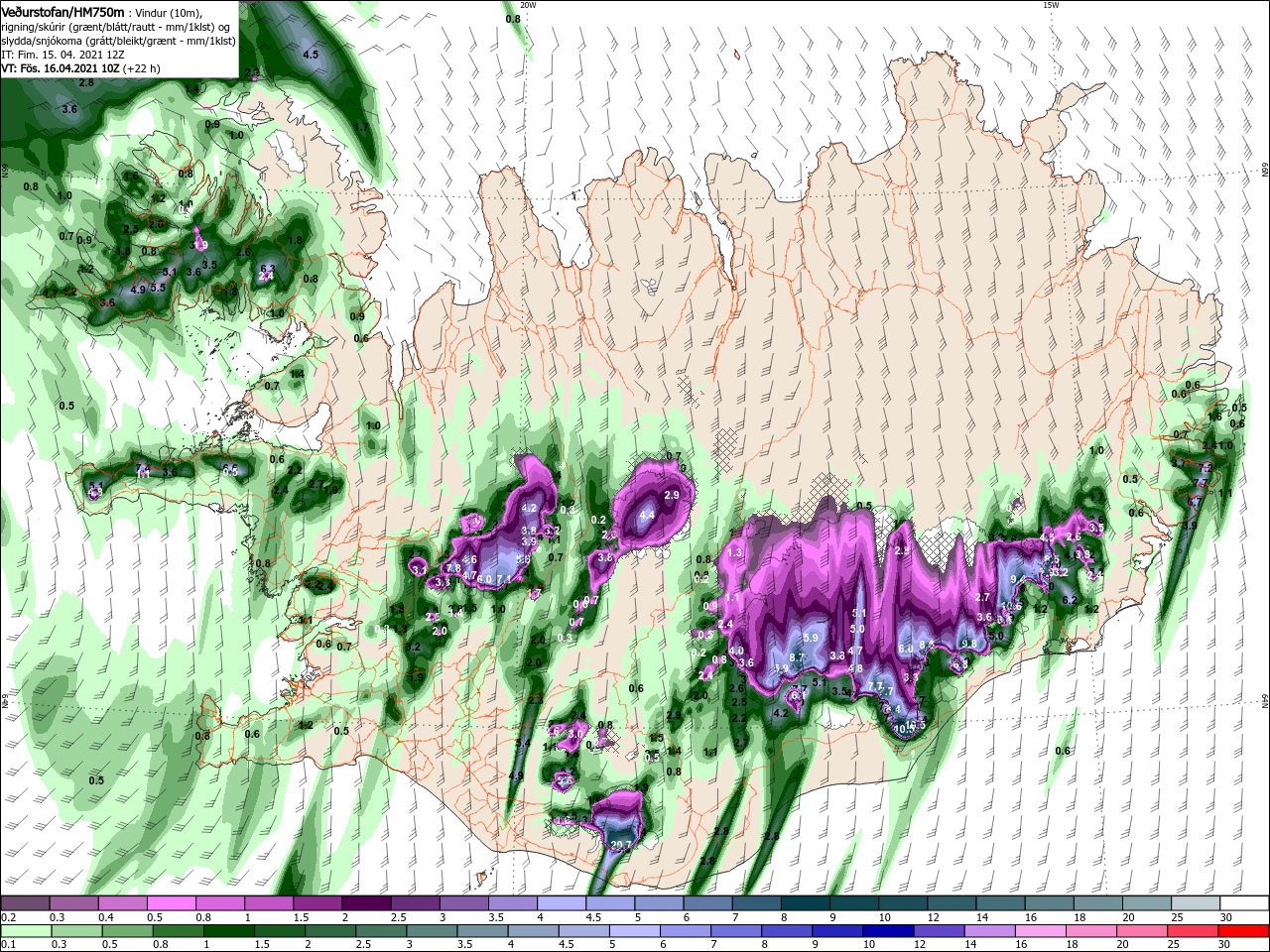The width and height of the screenshot is (1270, 952).
Task: Click the 9.4 precipitation value on the map
Action: [1018, 579]
